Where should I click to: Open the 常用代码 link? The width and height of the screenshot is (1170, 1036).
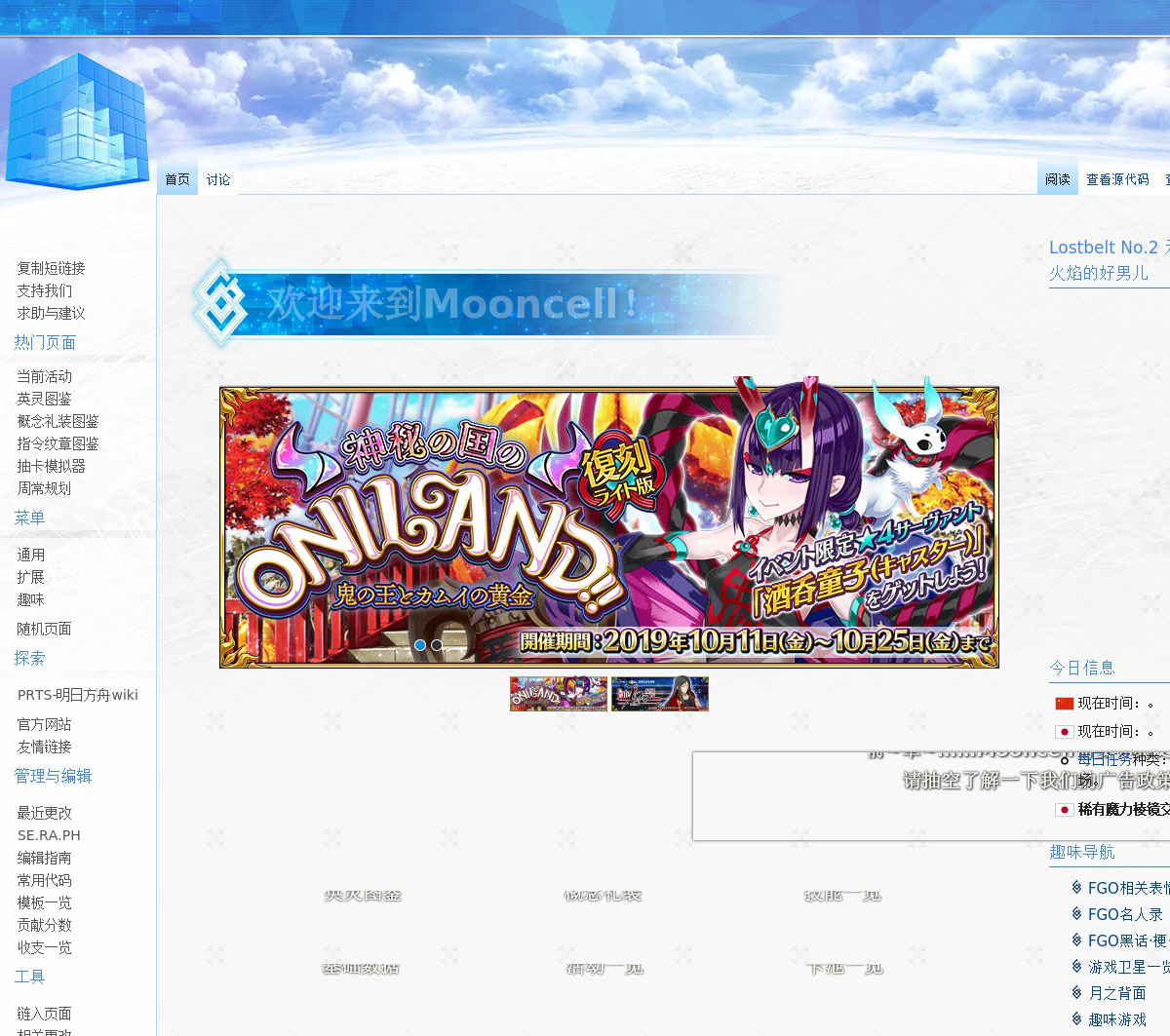[x=44, y=880]
